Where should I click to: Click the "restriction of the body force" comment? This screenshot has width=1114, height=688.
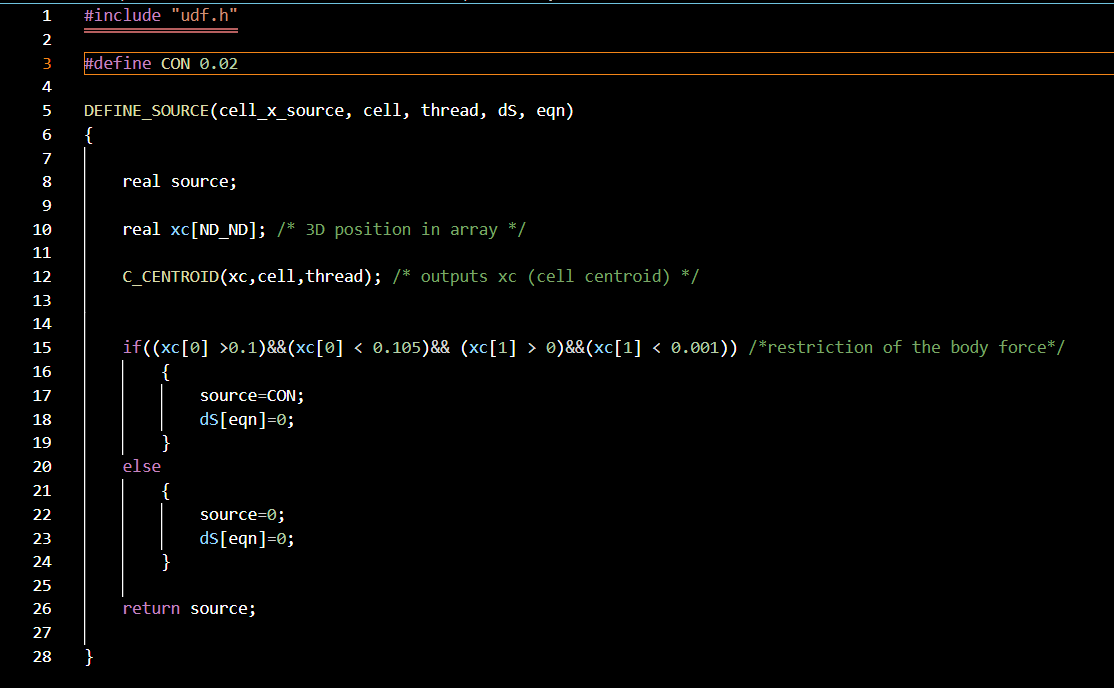(907, 348)
